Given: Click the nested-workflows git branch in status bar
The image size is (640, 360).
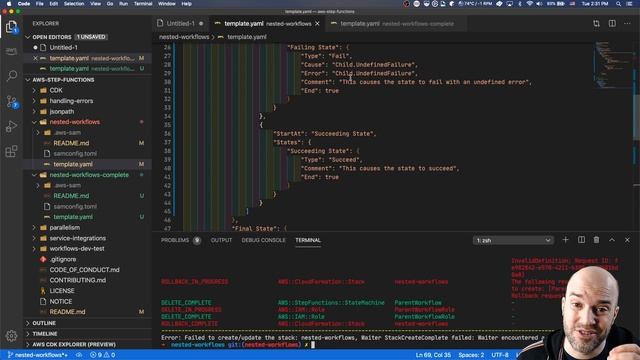Looking at the screenshot, I should click(x=38, y=355).
